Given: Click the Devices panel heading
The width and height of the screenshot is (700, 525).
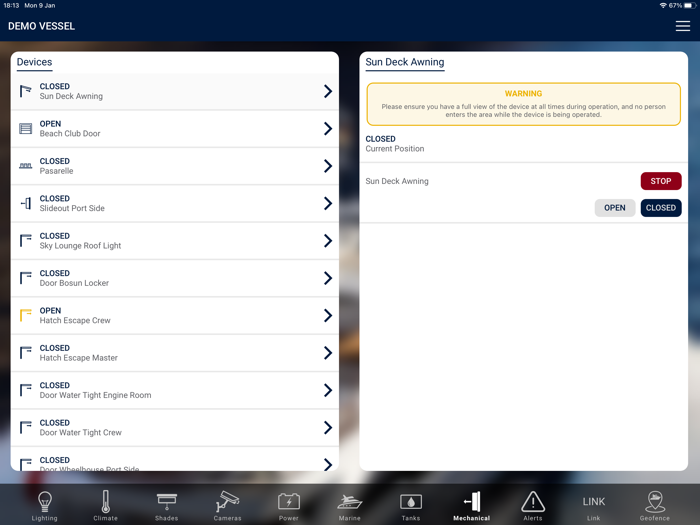Looking at the screenshot, I should coord(34,62).
